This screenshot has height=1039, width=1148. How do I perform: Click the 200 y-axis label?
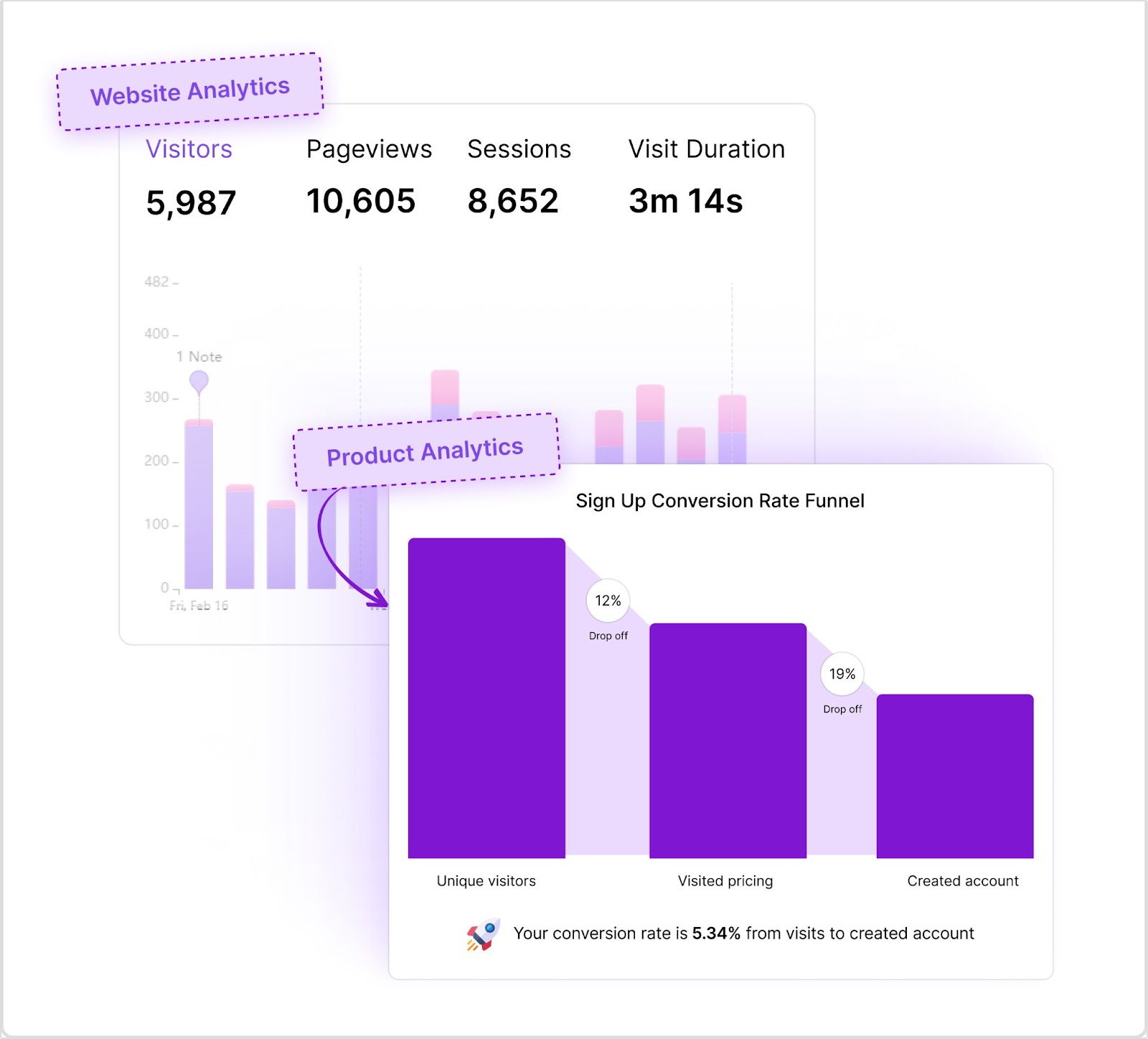click(x=156, y=461)
